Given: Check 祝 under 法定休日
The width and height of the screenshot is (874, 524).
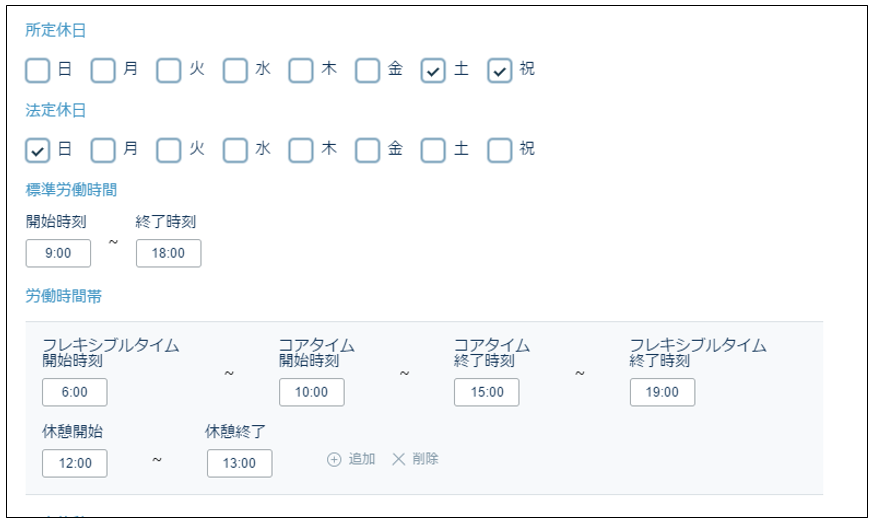Looking at the screenshot, I should [x=500, y=149].
